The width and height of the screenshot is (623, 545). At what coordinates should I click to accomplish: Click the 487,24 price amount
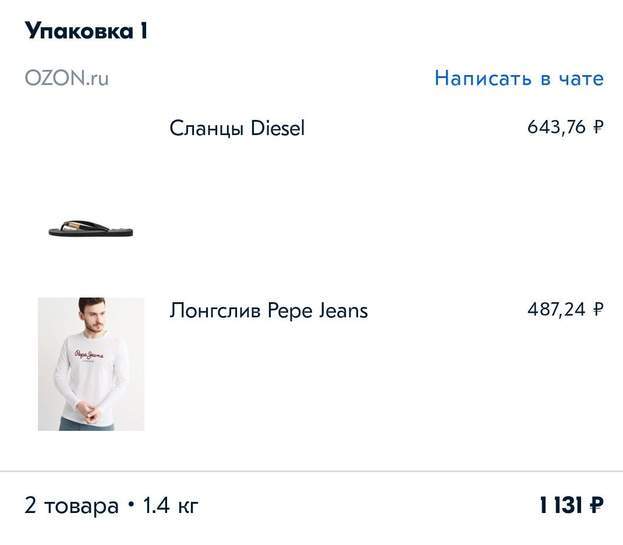coord(556,309)
